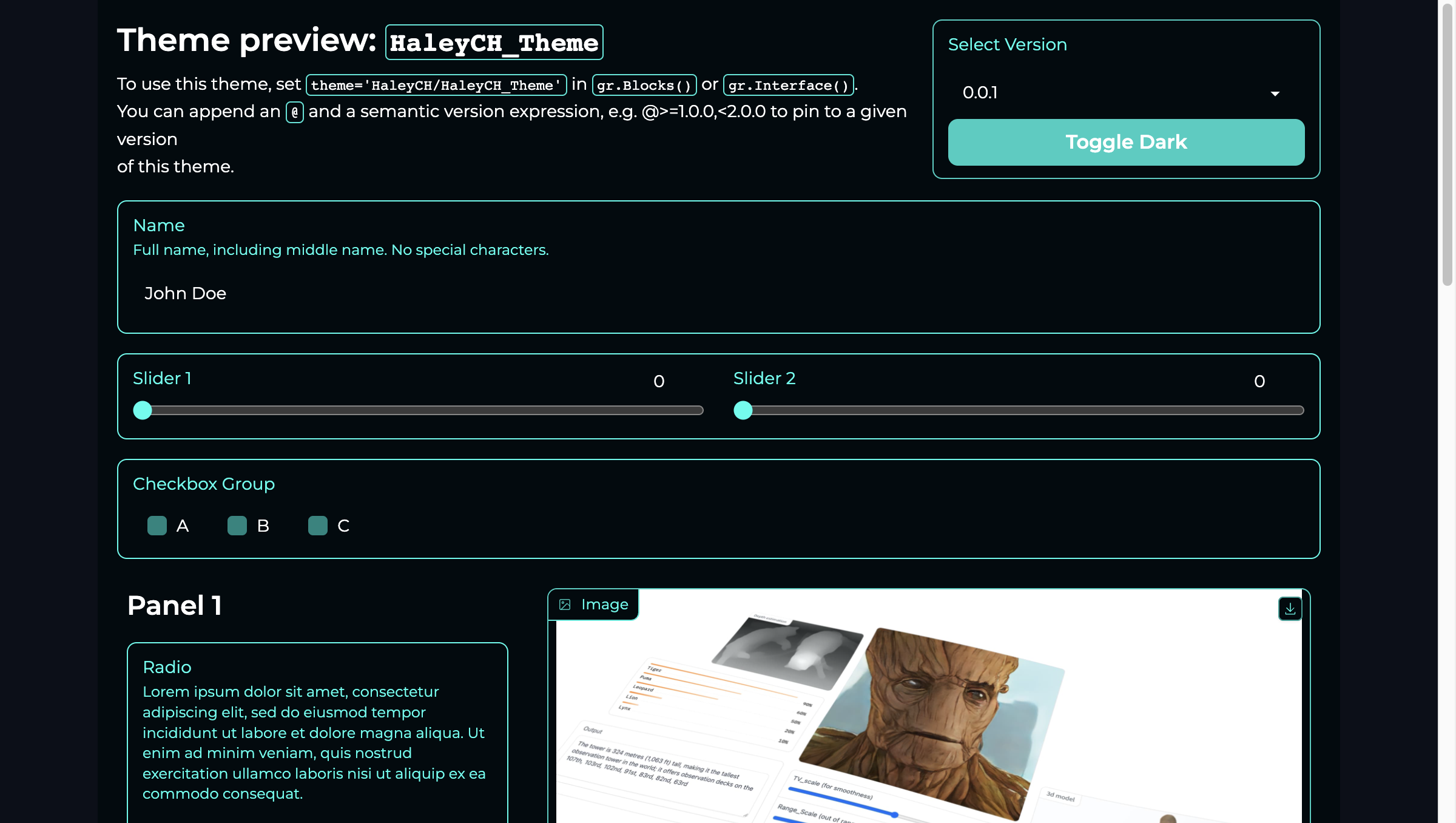The image size is (1456, 823).
Task: Enable the B checkbox in Checkbox Group
Action: [237, 525]
